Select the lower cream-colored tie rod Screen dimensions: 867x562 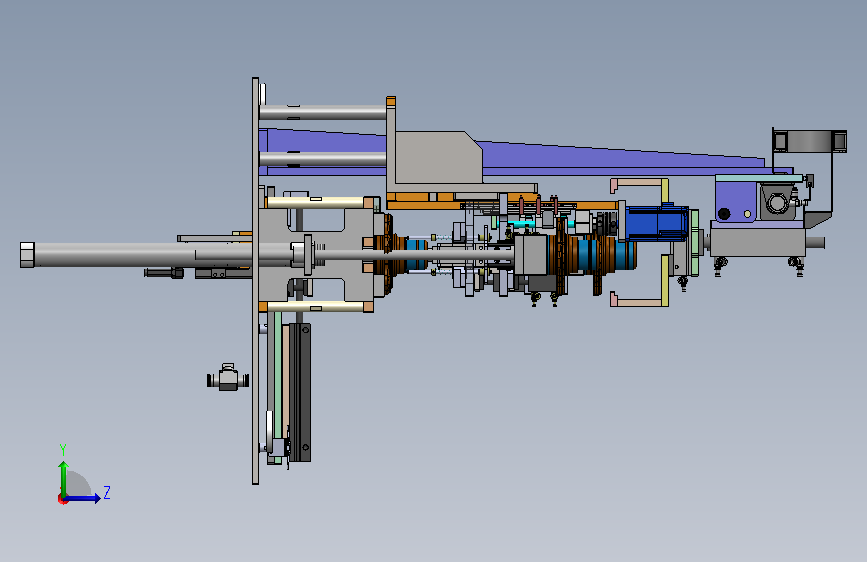click(x=316, y=307)
